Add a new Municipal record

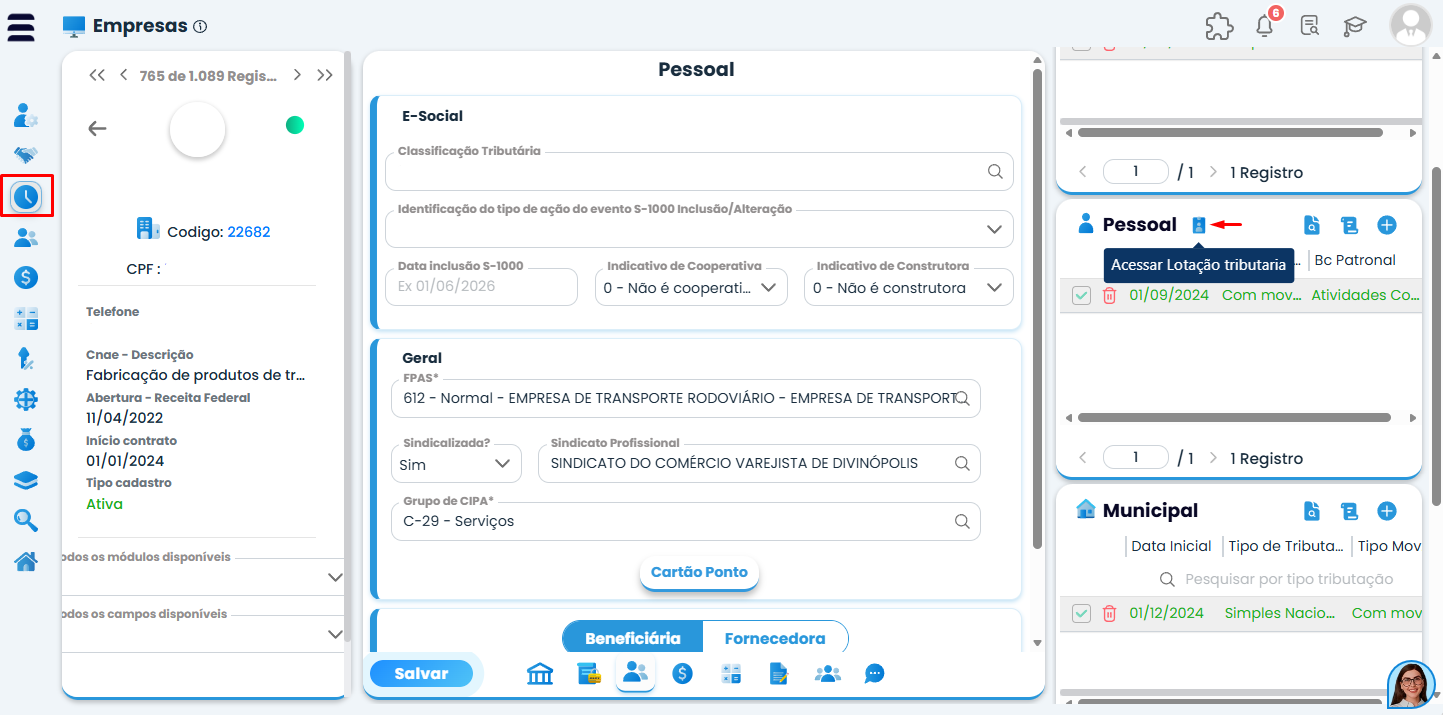pos(1387,511)
